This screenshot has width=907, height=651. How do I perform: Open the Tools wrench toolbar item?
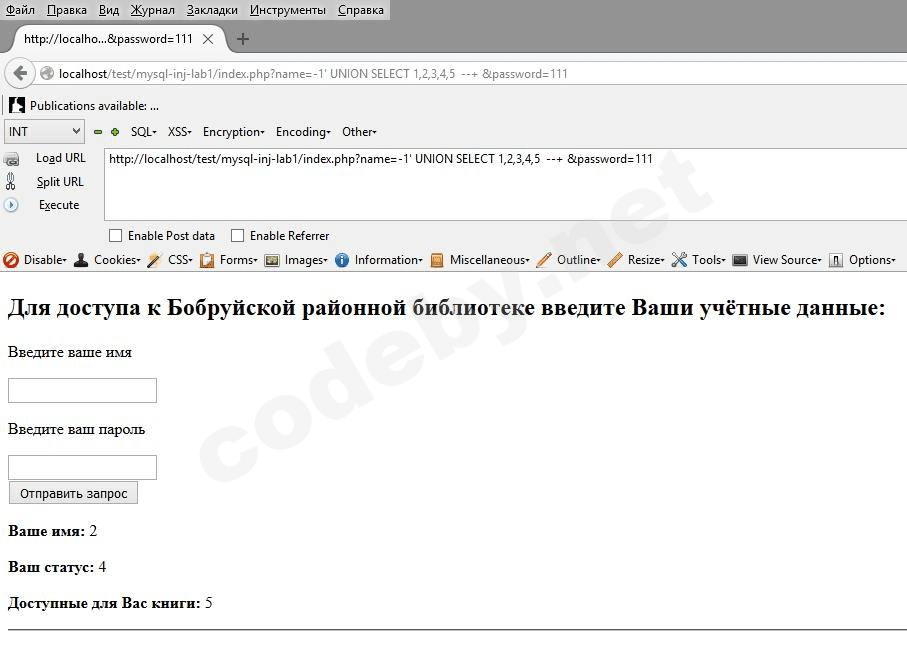point(699,260)
